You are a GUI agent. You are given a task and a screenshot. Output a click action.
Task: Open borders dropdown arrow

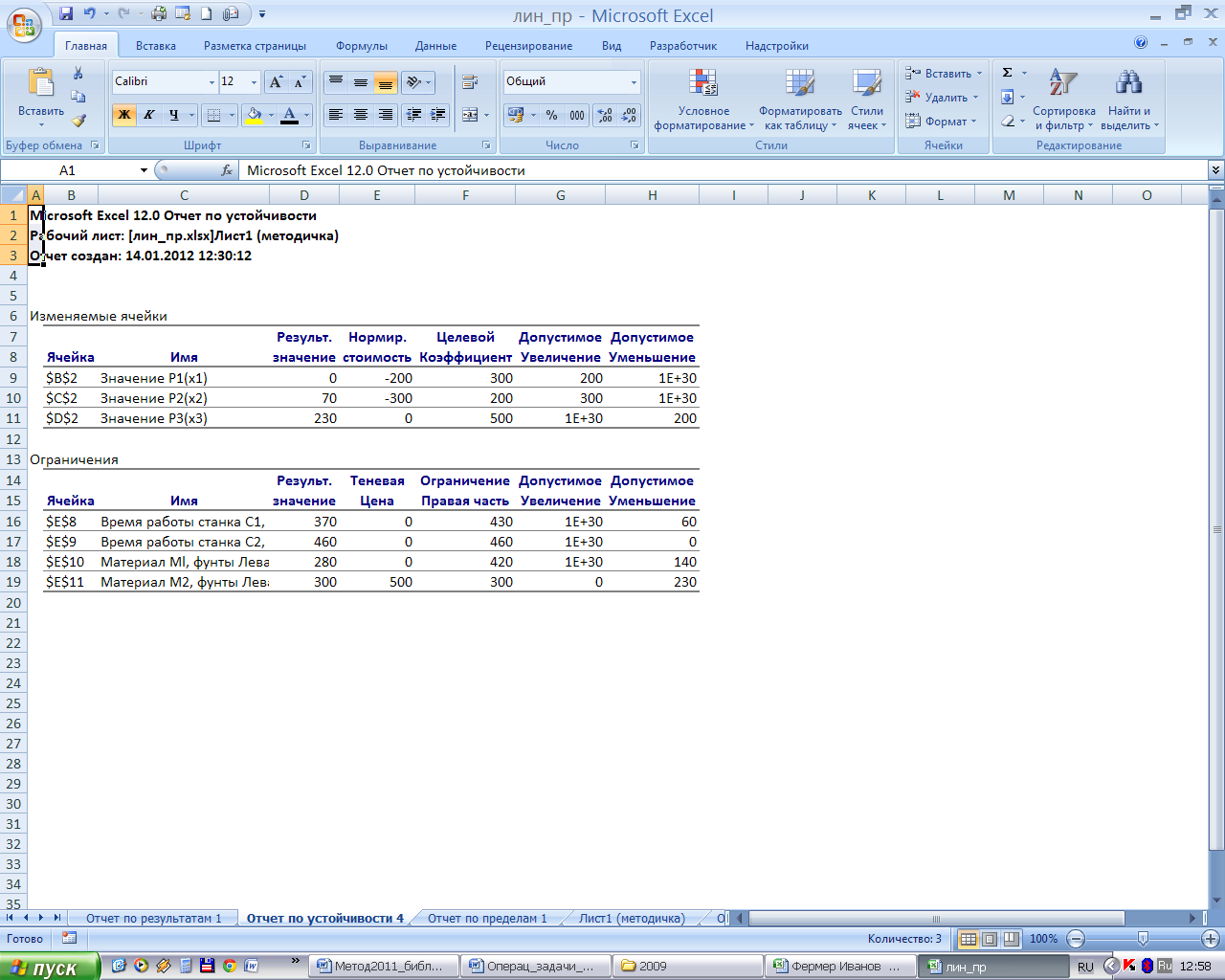[x=232, y=115]
